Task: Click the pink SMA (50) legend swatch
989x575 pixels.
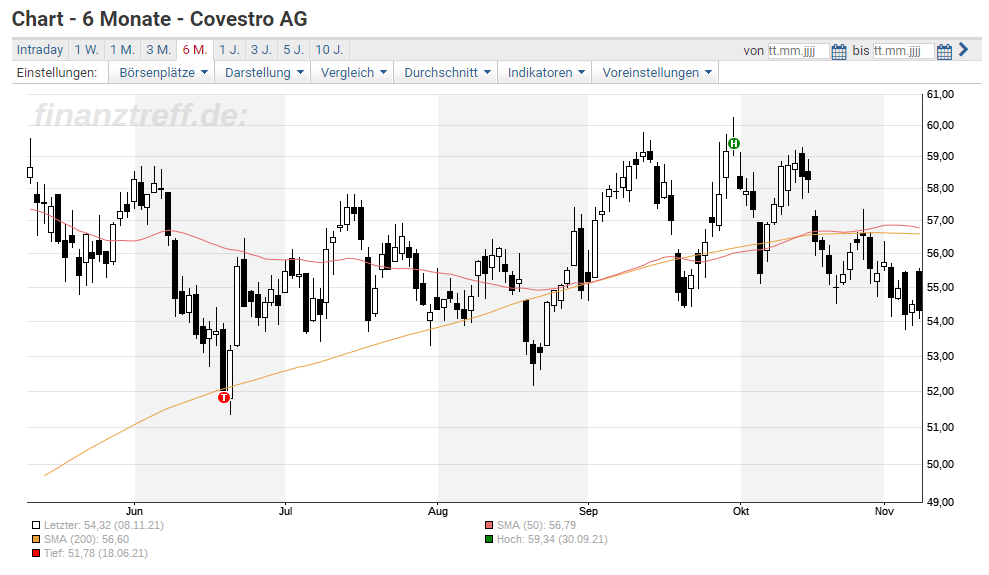Action: tap(489, 525)
